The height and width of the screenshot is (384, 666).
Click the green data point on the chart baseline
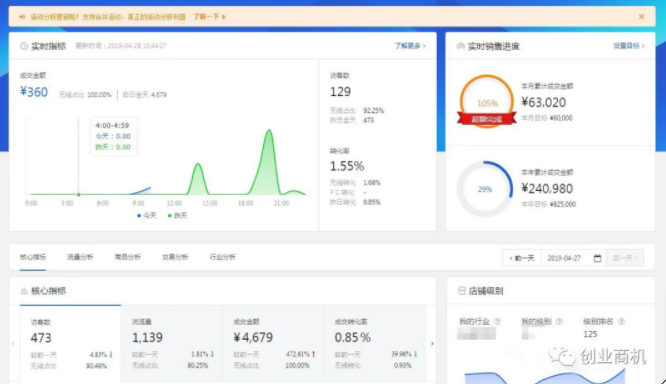(79, 195)
